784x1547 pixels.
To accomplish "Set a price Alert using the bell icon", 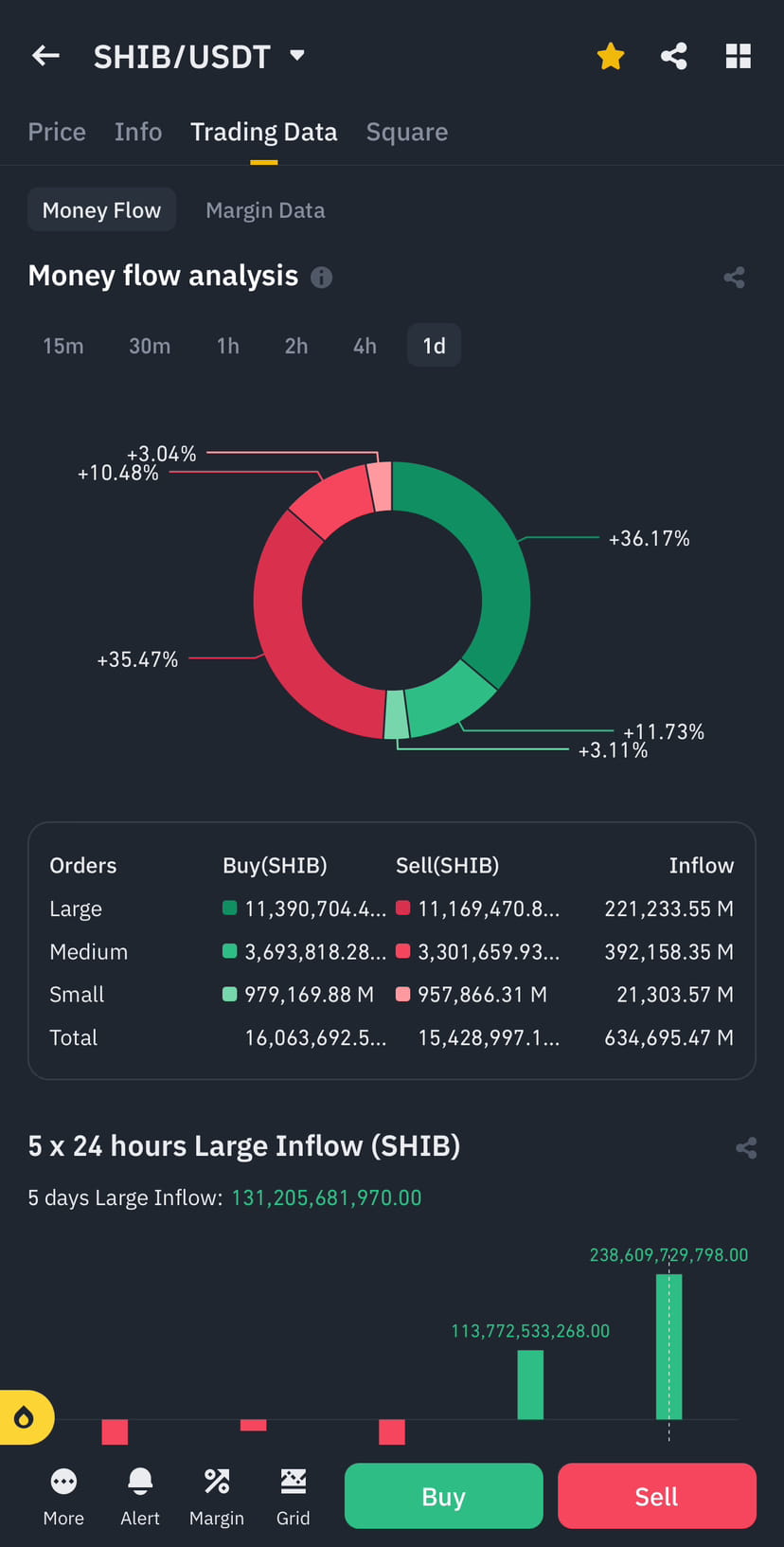I will 140,1497.
